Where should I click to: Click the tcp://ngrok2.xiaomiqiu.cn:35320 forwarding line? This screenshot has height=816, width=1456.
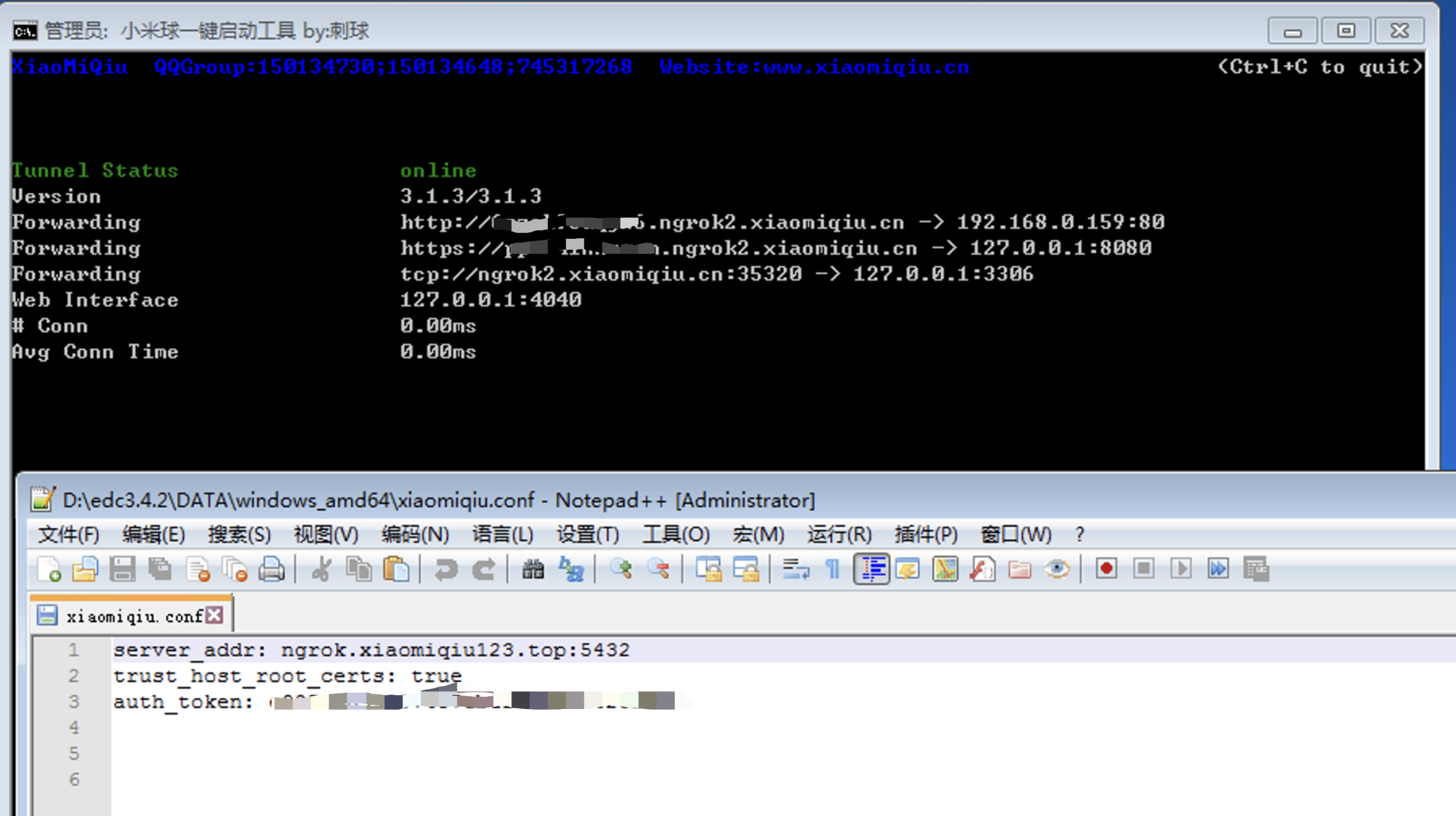click(x=717, y=274)
